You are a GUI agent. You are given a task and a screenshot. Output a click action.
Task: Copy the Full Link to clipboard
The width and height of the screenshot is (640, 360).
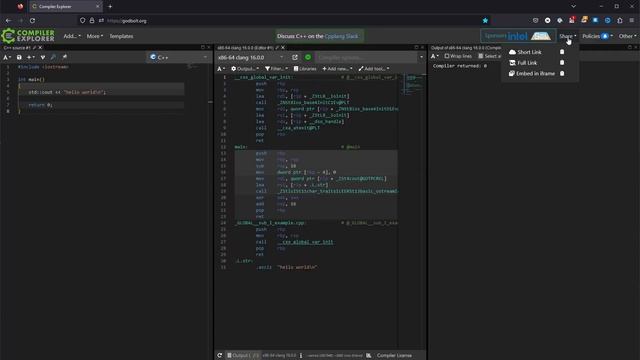(562, 62)
